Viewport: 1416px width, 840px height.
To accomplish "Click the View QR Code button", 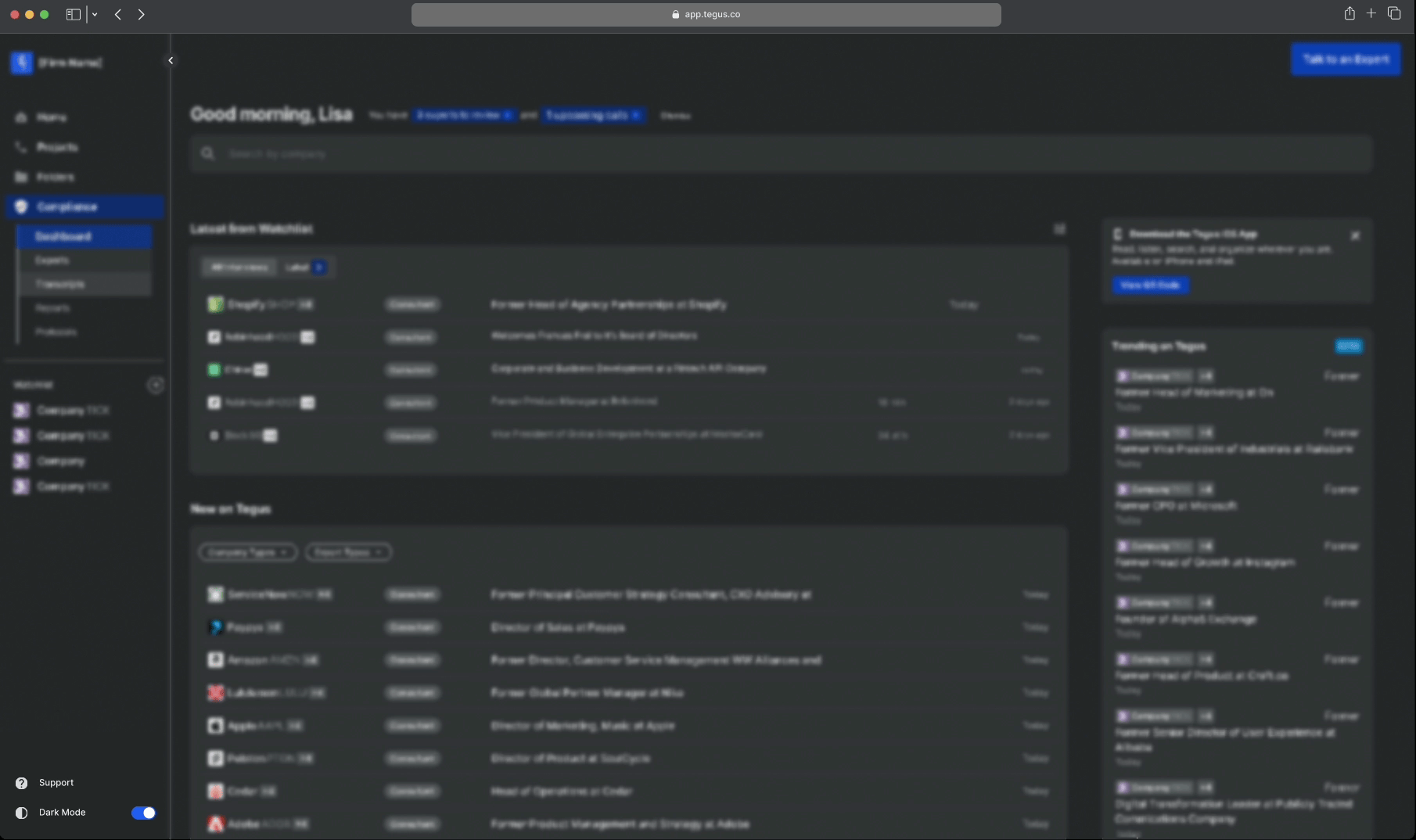I will [x=1150, y=285].
